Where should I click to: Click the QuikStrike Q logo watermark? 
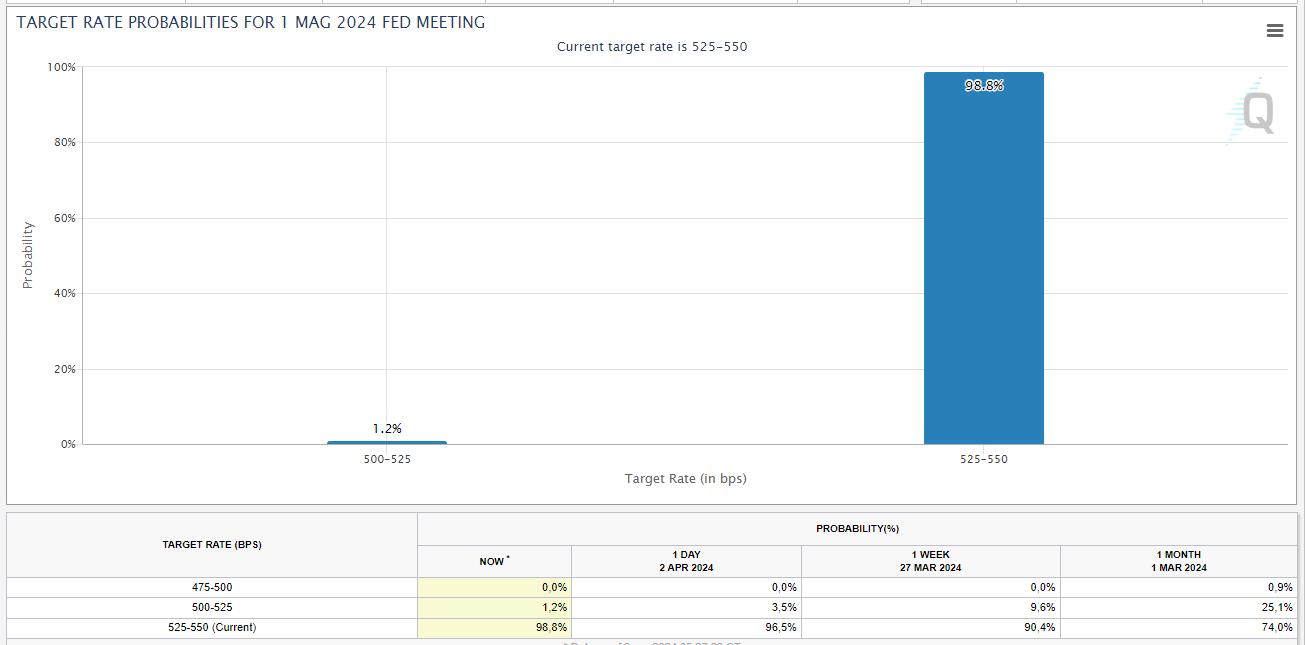1254,113
